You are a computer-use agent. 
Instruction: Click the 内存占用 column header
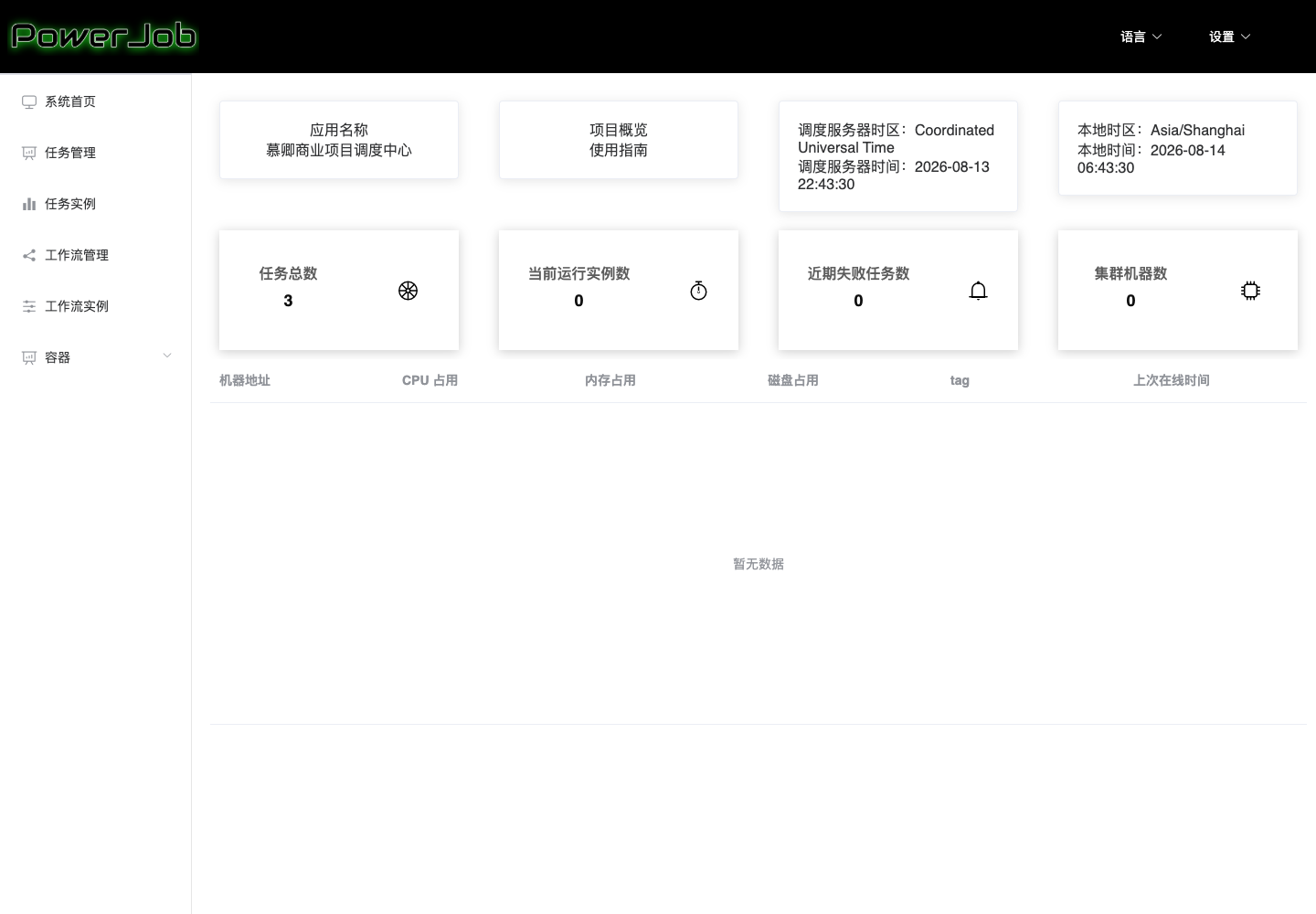[x=610, y=380]
